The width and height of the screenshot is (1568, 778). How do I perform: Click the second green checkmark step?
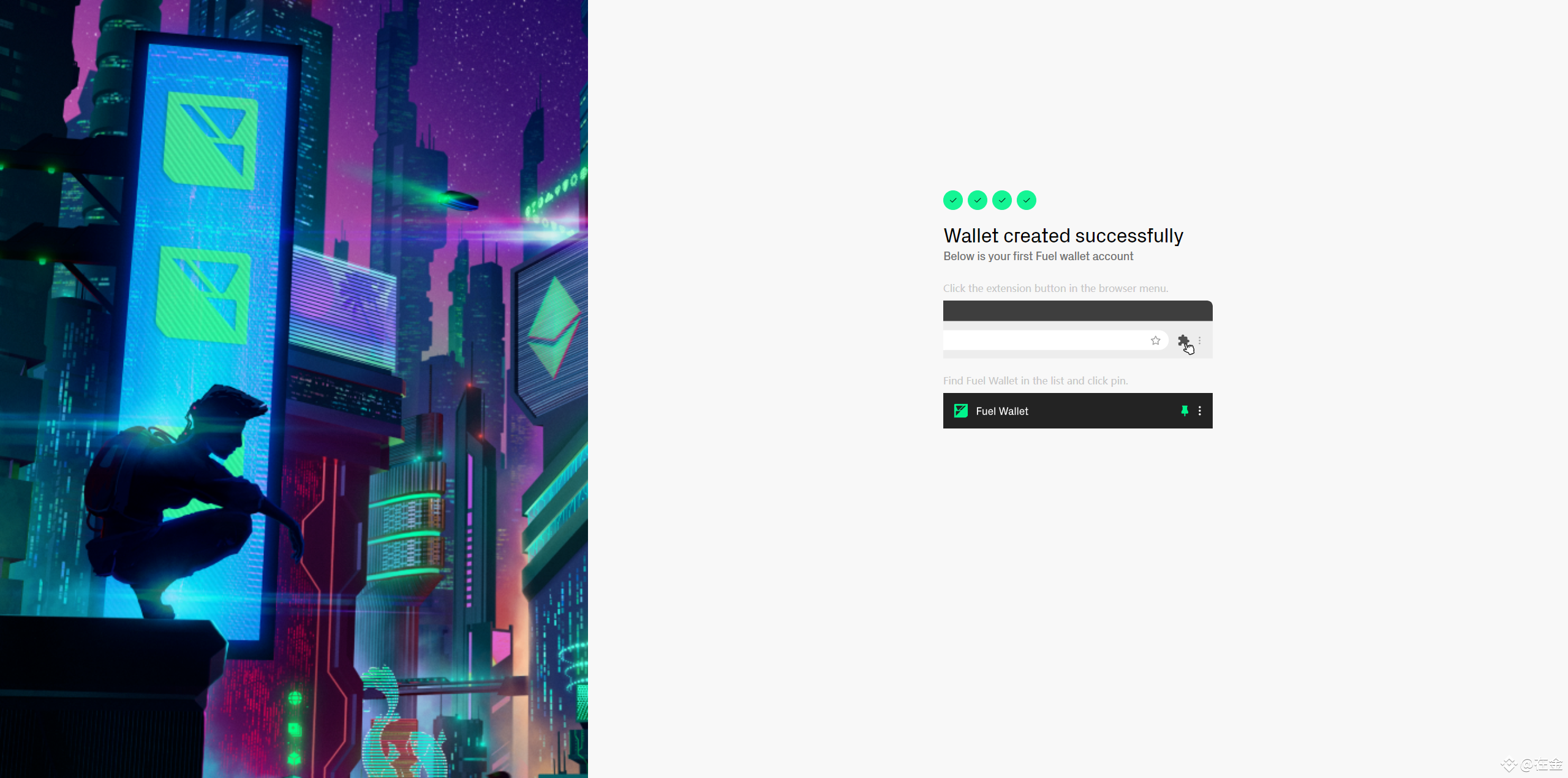pos(977,200)
